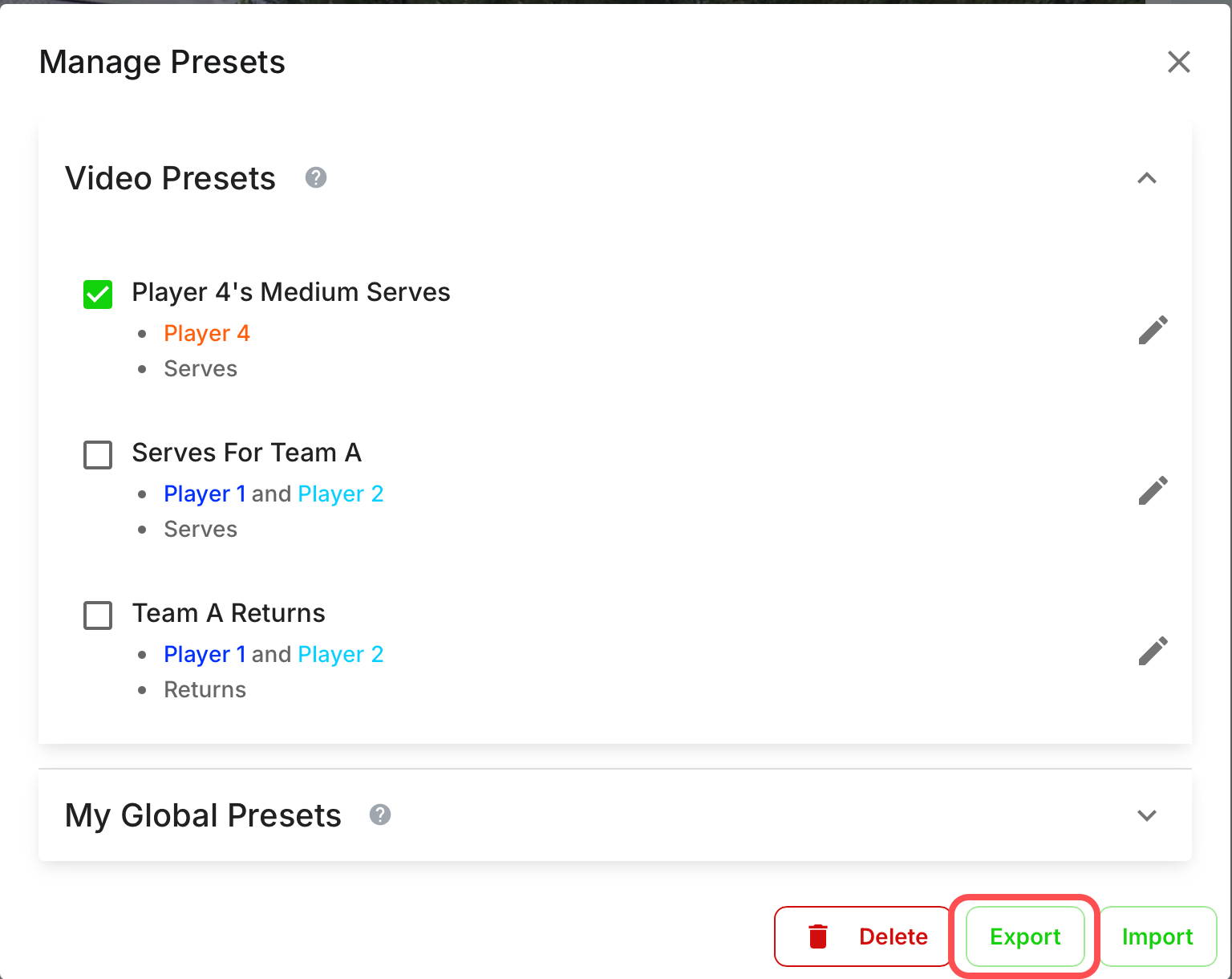Viewport: 1232px width, 979px height.
Task: Uncheck Player 4's Medium Serves checkbox
Action: [98, 295]
